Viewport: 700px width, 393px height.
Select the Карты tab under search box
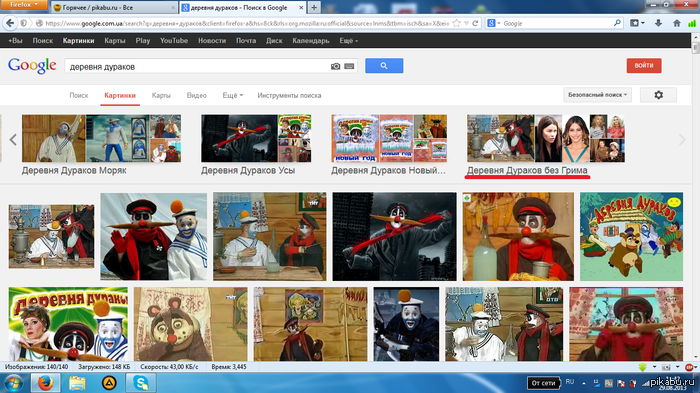(x=161, y=95)
